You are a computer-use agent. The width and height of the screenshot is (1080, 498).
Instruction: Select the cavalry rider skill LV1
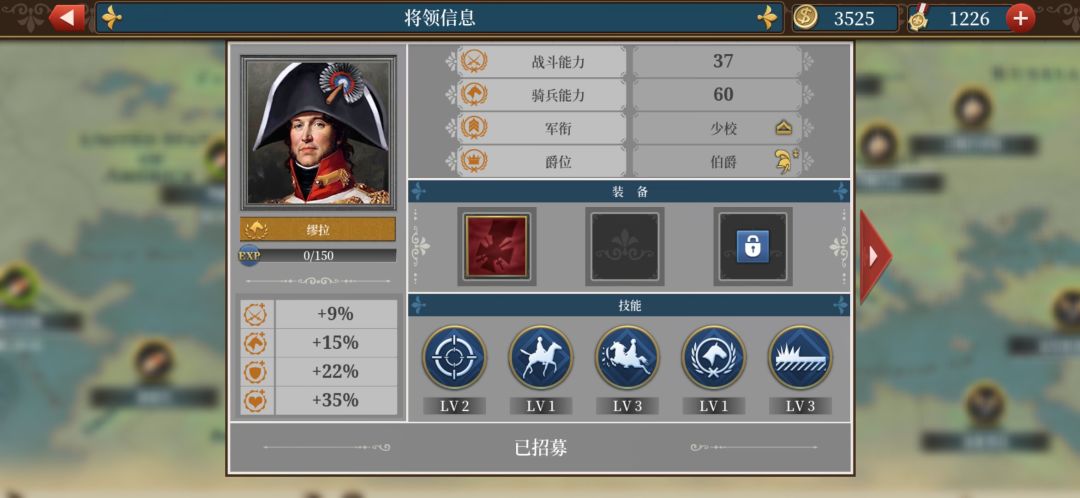(541, 357)
